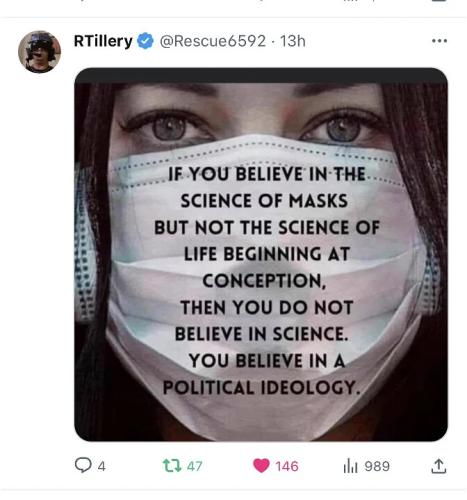Image resolution: width=467 pixels, height=500 pixels.
Task: Open the three-dot more options menu
Action: click(x=439, y=41)
